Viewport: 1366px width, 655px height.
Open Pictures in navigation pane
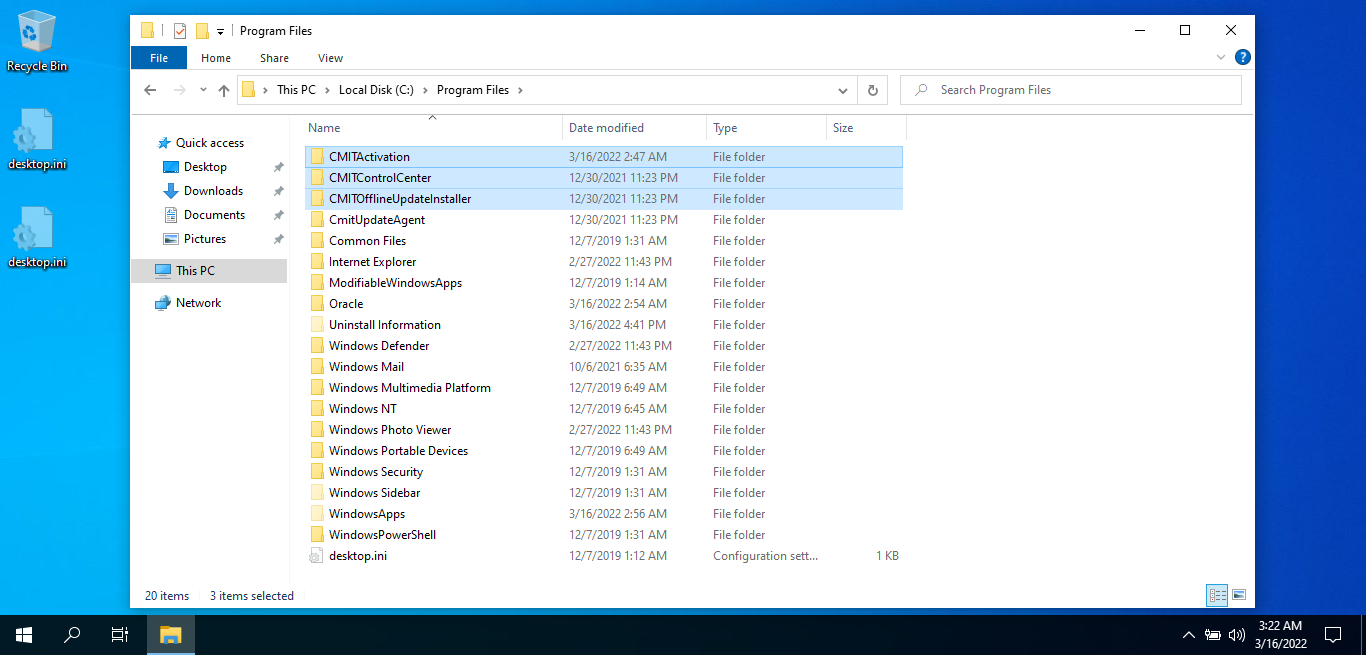[205, 239]
